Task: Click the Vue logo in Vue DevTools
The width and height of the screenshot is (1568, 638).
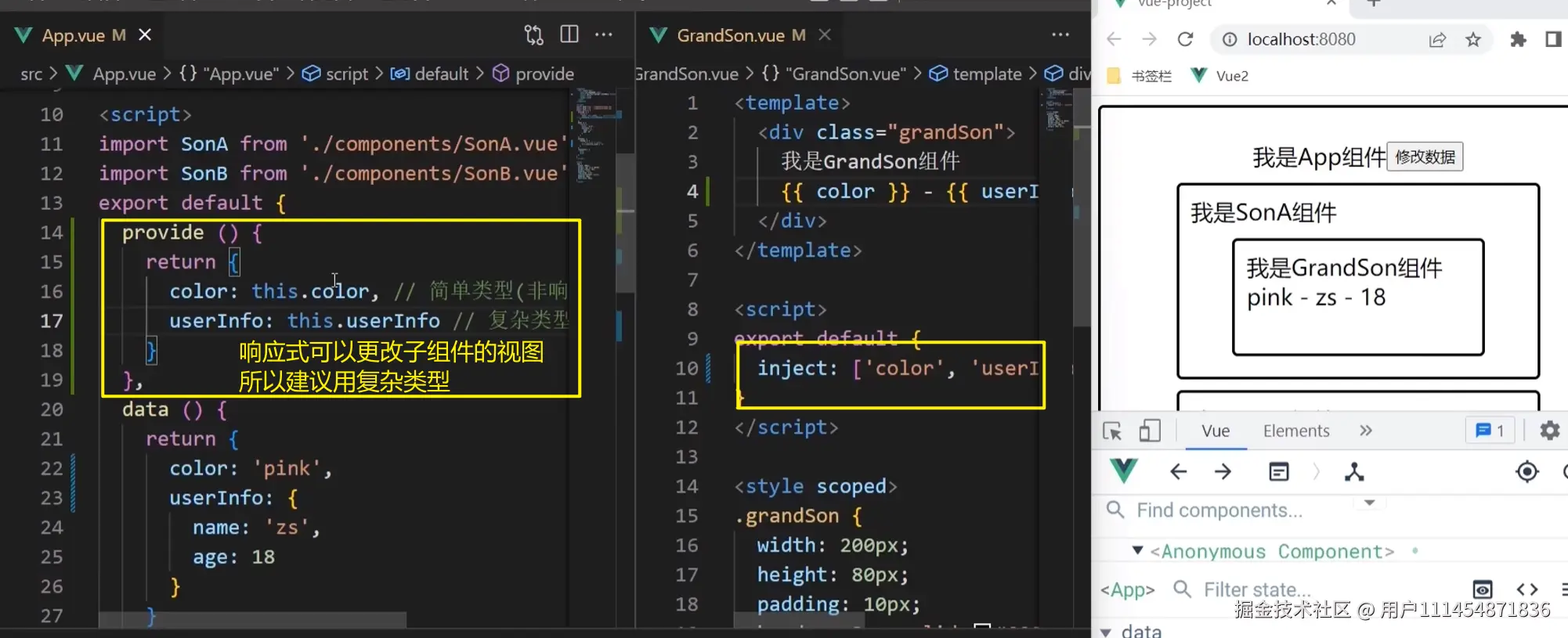Action: coord(1124,471)
